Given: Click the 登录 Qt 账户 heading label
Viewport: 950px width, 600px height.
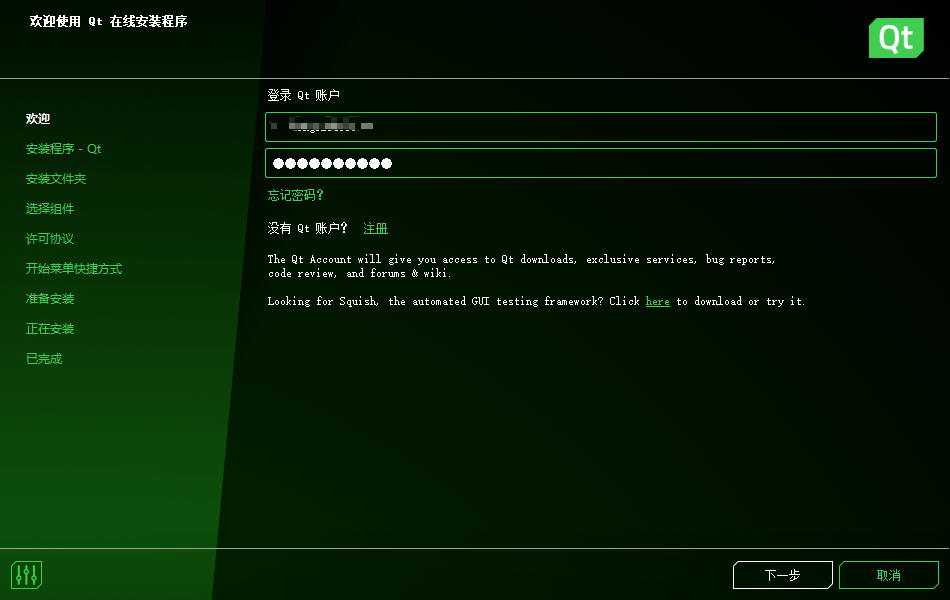Looking at the screenshot, I should (304, 95).
